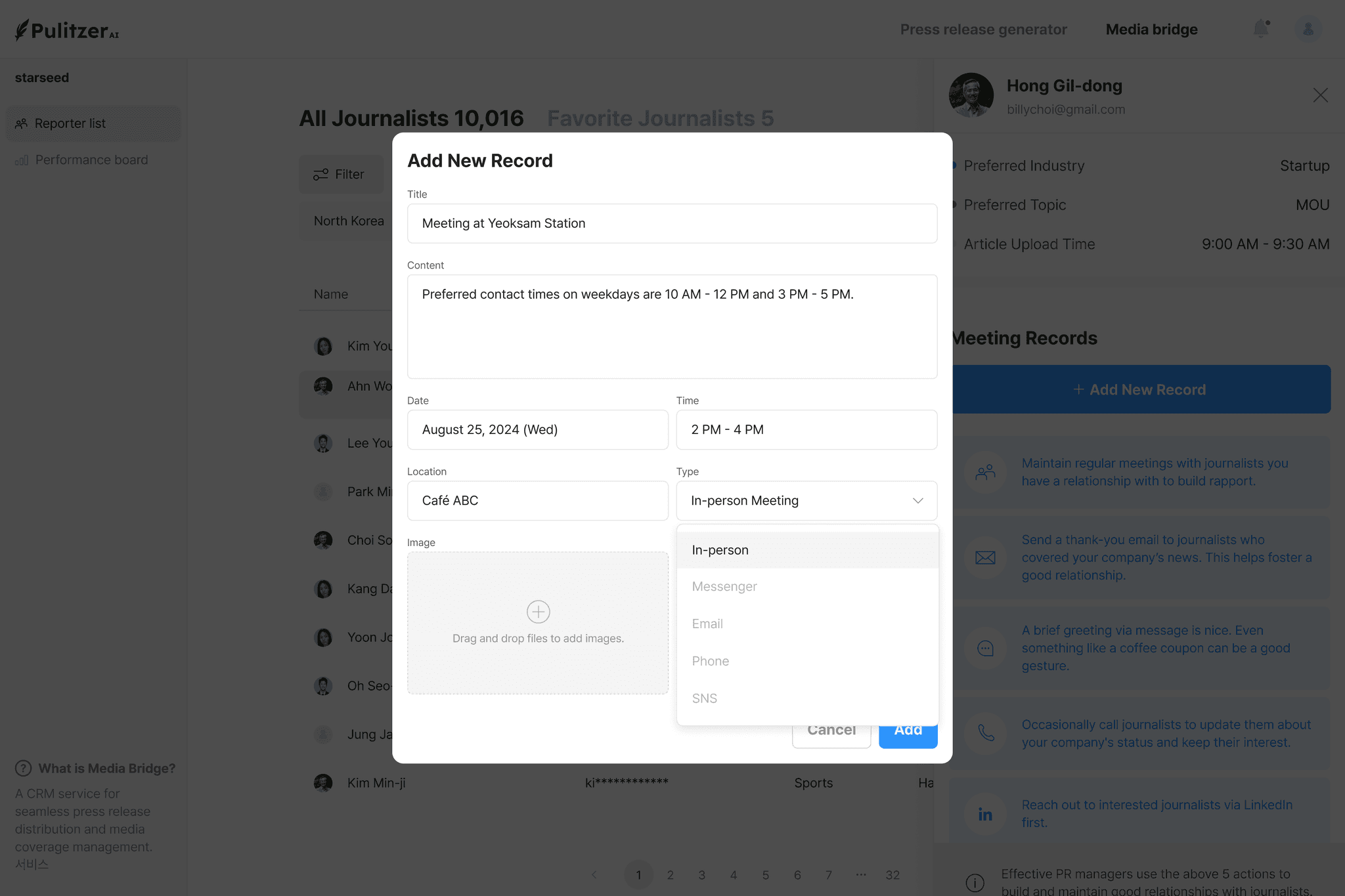Click the phone call tip icon

point(985,733)
